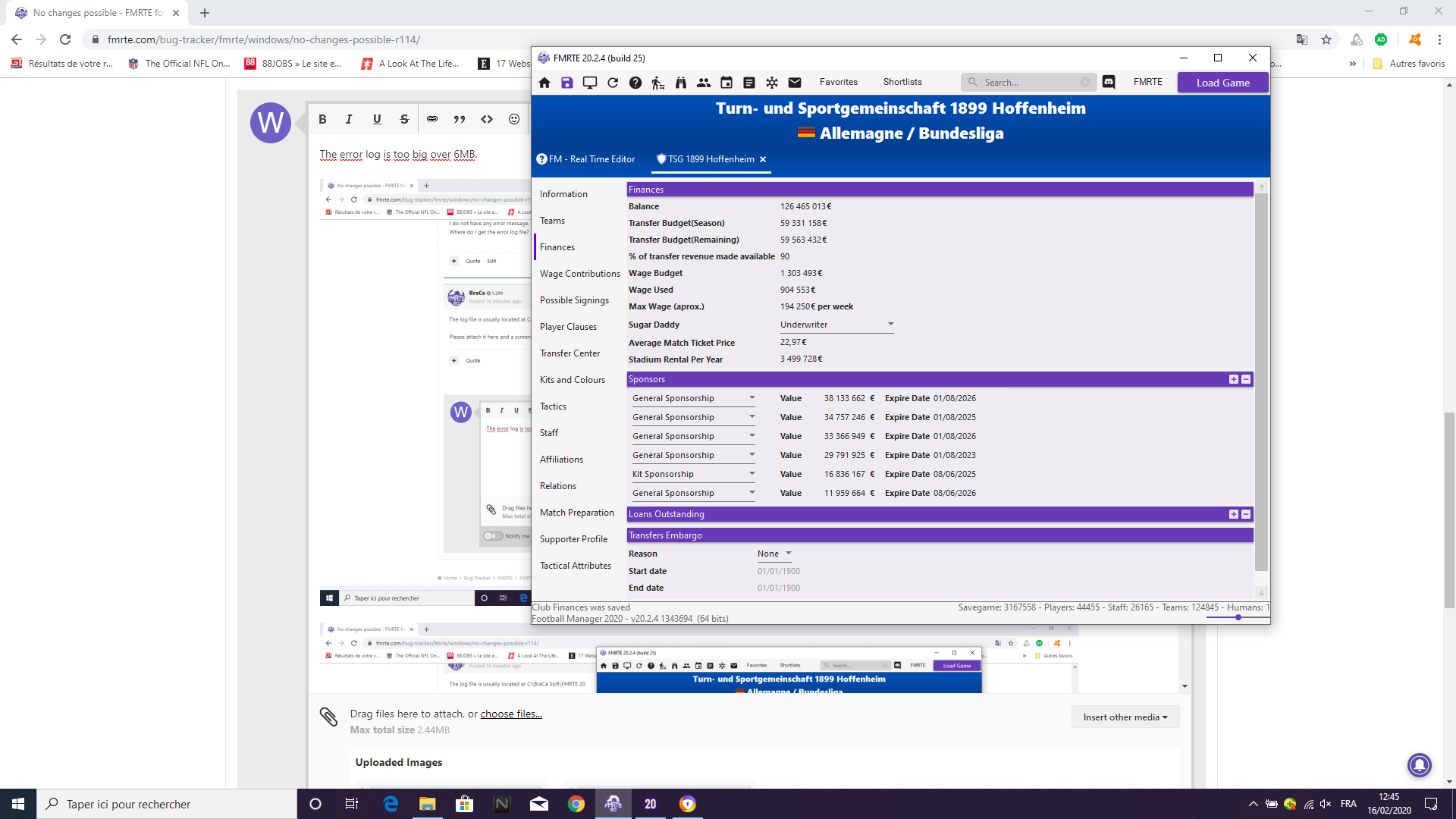The width and height of the screenshot is (1456, 819).
Task: Apply underline formatting in forum editor
Action: 377,119
